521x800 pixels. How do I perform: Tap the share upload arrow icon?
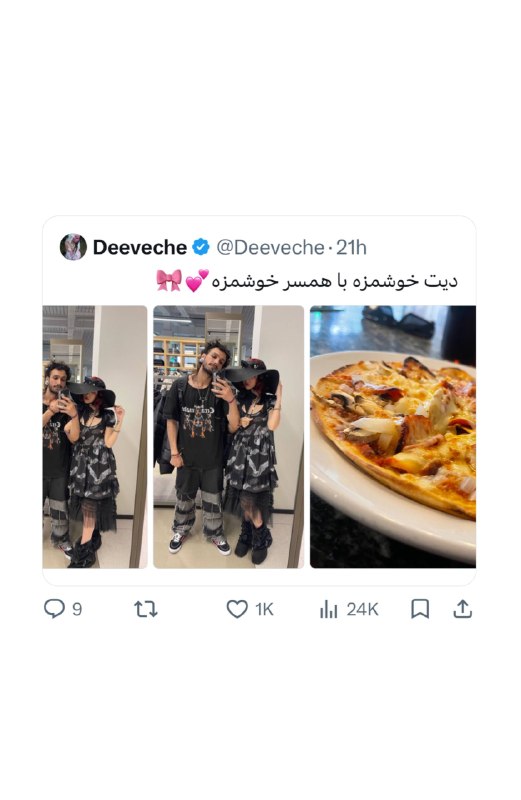tap(462, 609)
